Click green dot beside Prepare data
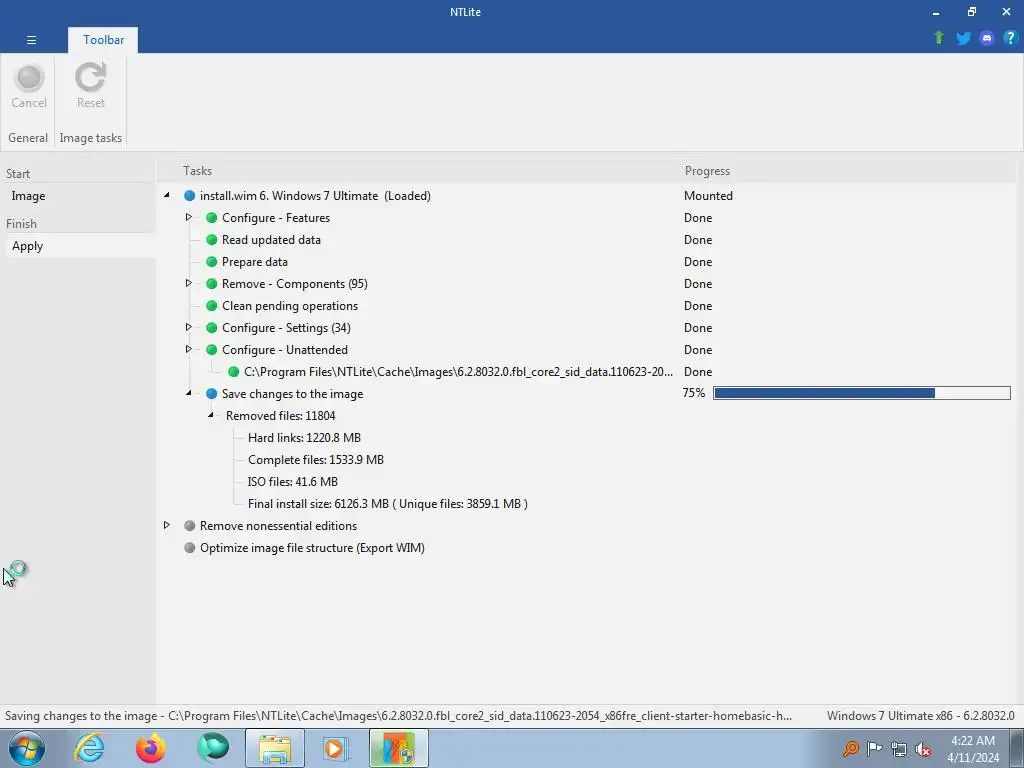Viewport: 1024px width, 768px height. pyautogui.click(x=212, y=262)
